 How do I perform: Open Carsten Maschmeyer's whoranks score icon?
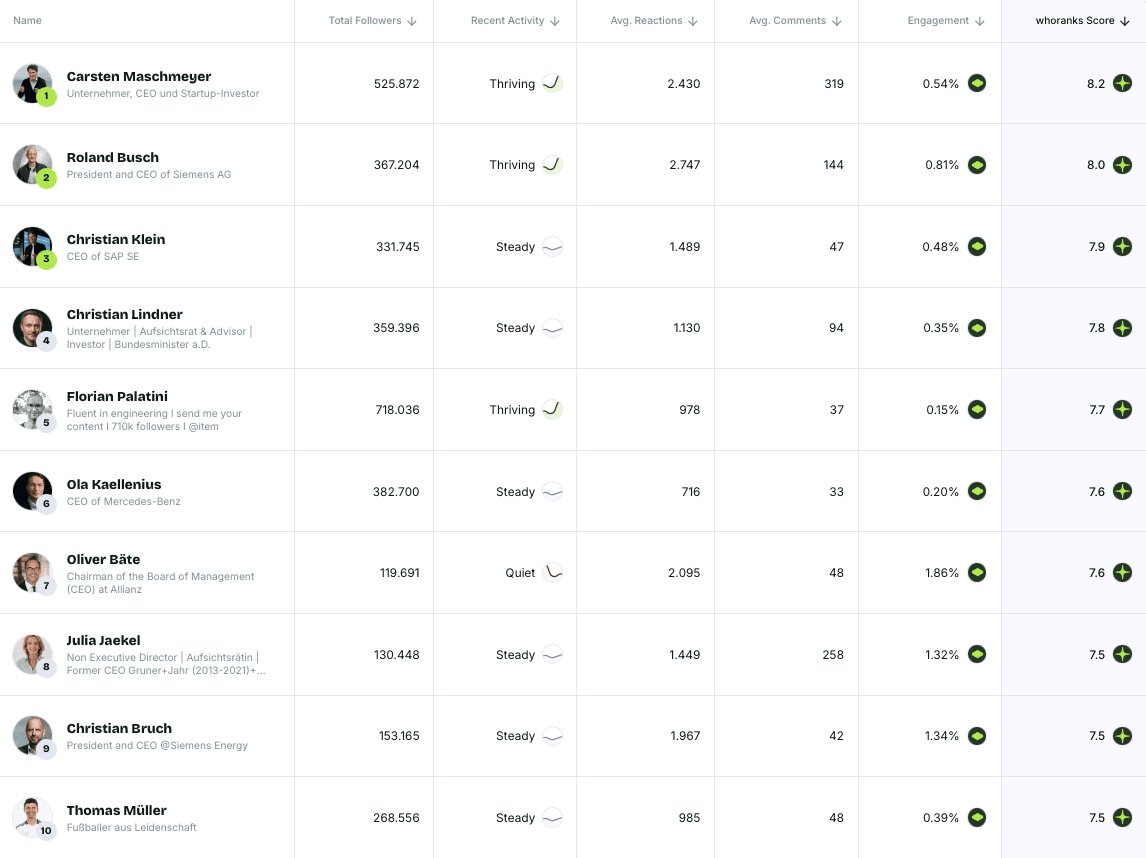pyautogui.click(x=1123, y=83)
